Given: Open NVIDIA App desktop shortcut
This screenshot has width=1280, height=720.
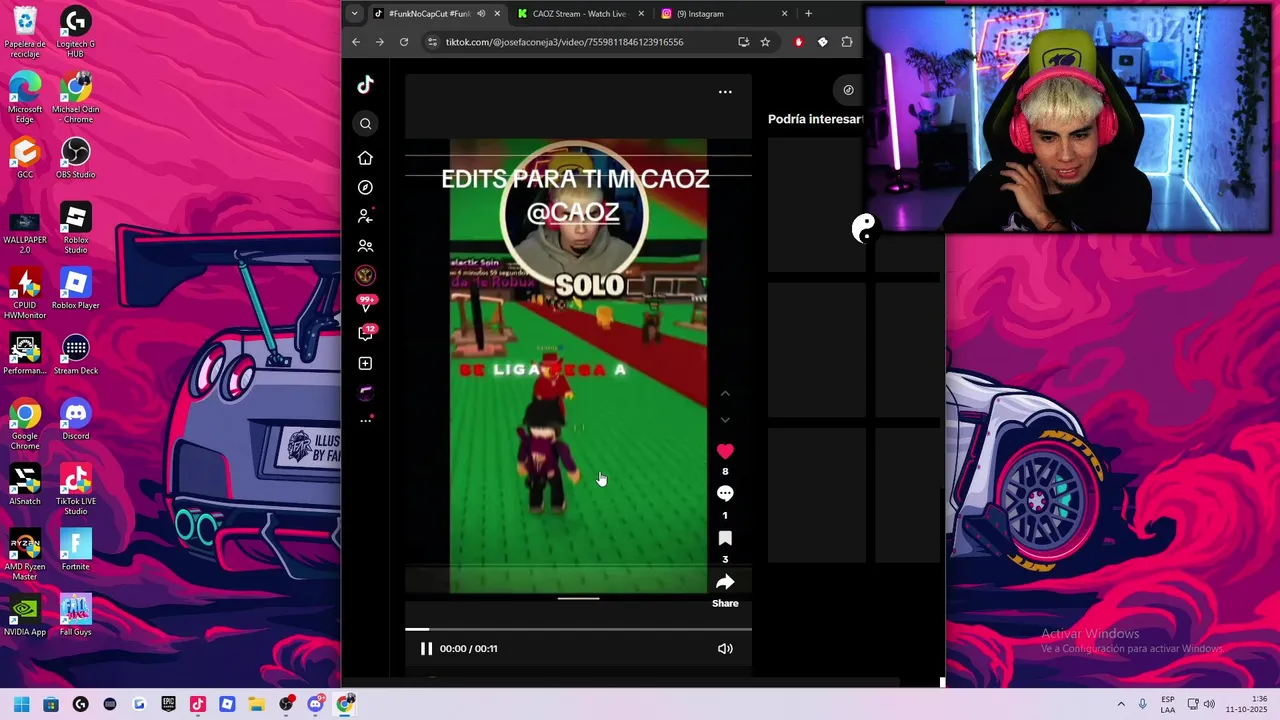Looking at the screenshot, I should click(x=25, y=615).
